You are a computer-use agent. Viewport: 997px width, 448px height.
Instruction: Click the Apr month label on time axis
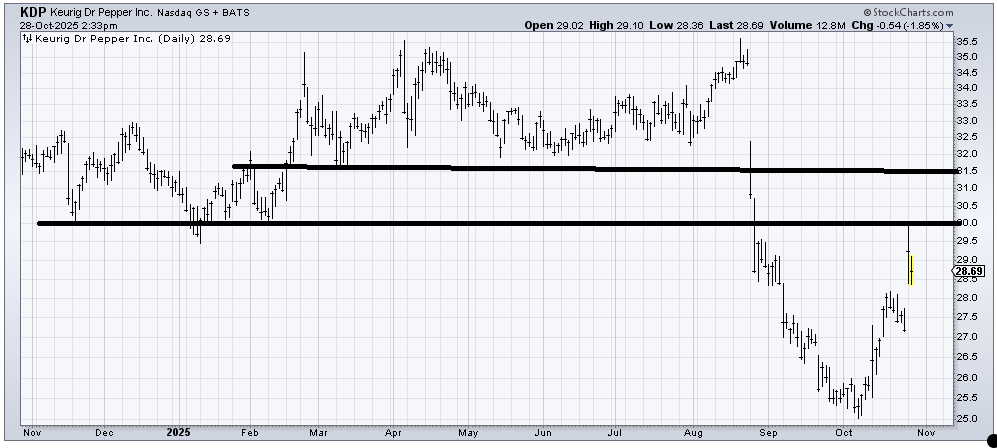392,434
